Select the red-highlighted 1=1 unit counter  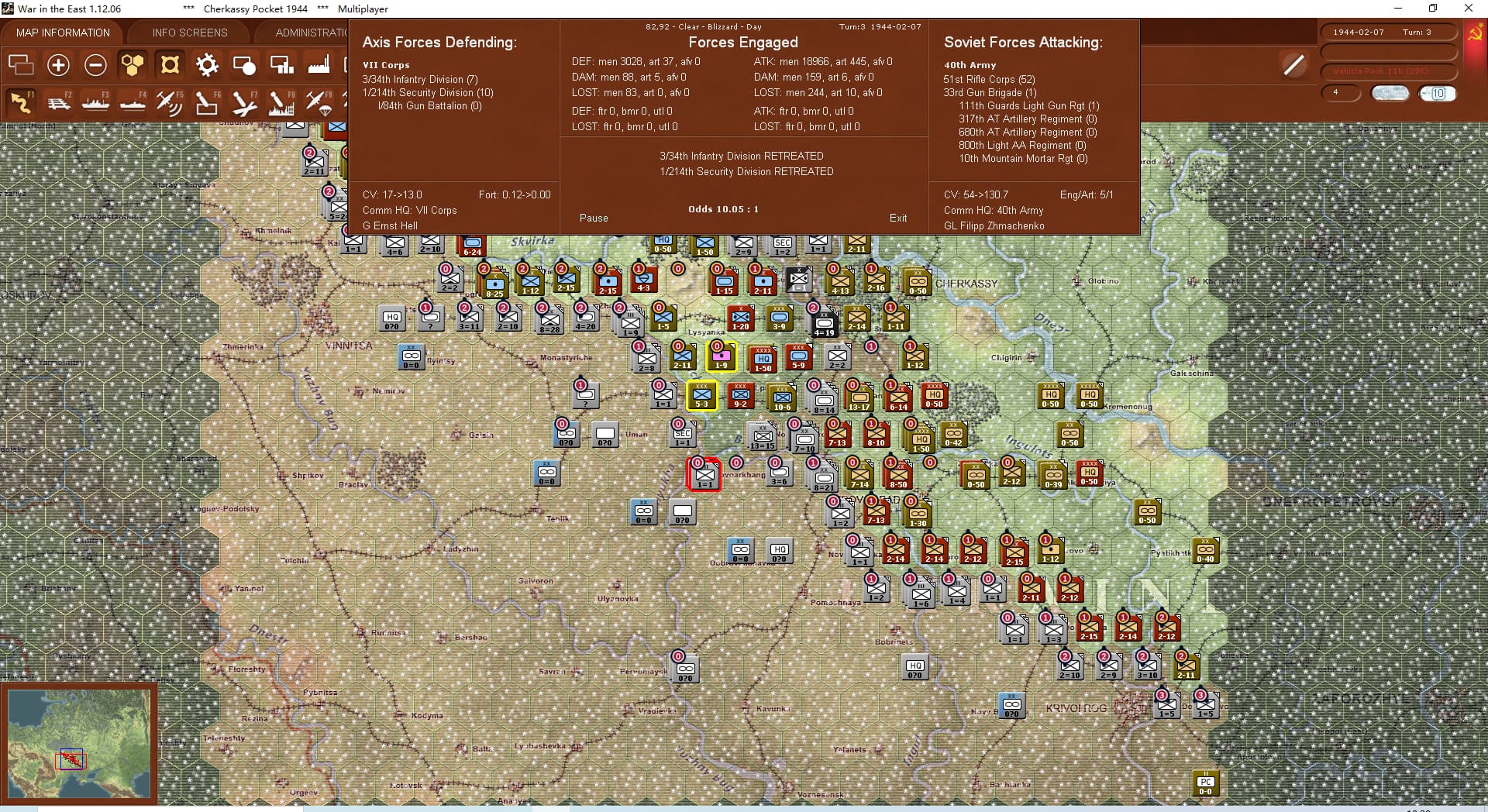pyautogui.click(x=704, y=475)
